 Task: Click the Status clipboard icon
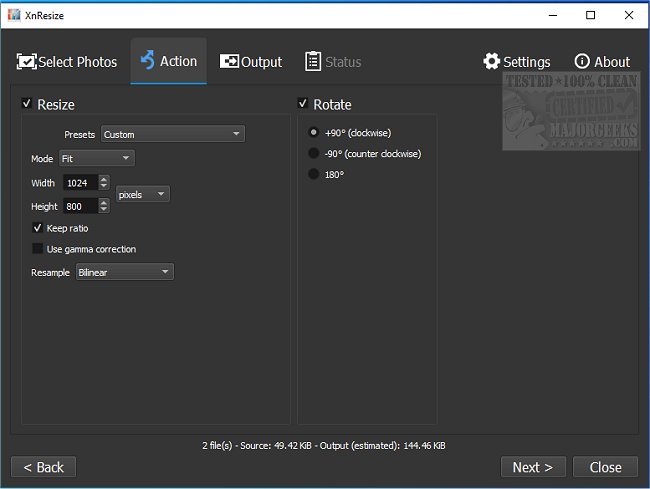313,62
